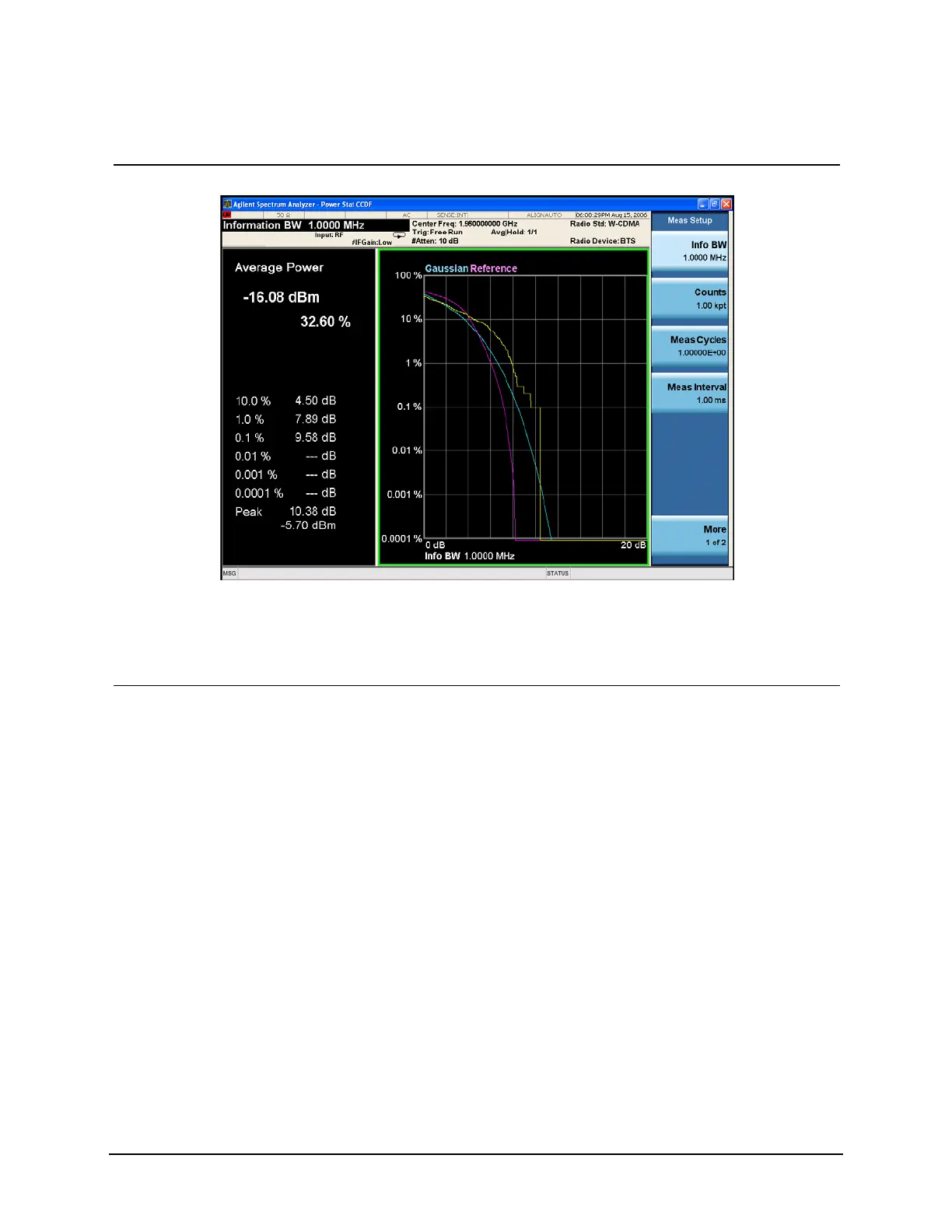Click the Meas Setup menu header
952x1232 pixels.
pyautogui.click(x=689, y=220)
